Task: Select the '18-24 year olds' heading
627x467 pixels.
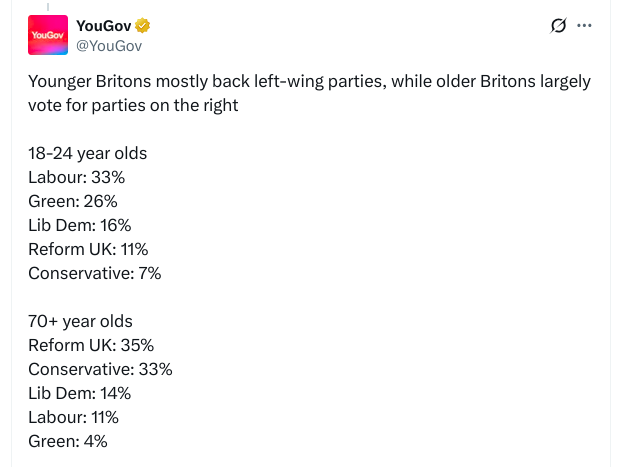Action: (x=88, y=154)
